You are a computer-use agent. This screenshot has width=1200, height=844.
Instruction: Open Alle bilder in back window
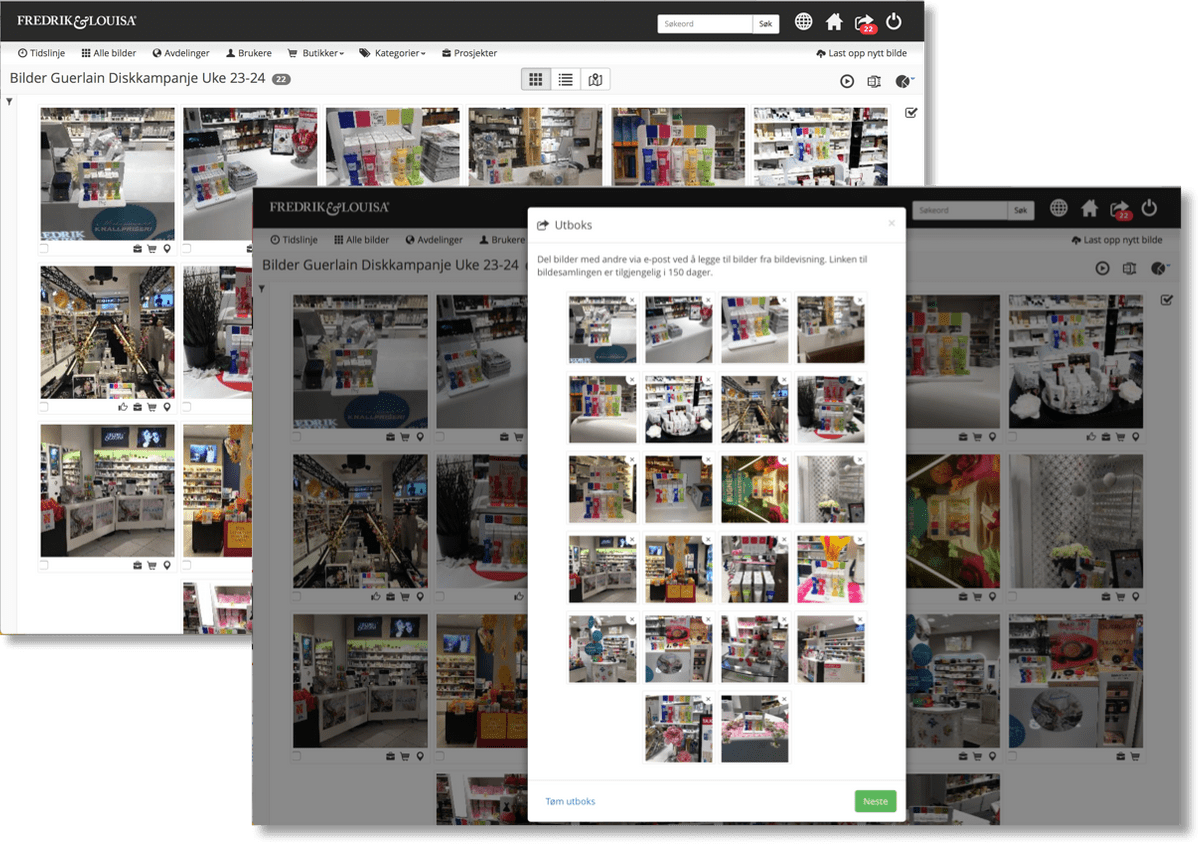[109, 53]
